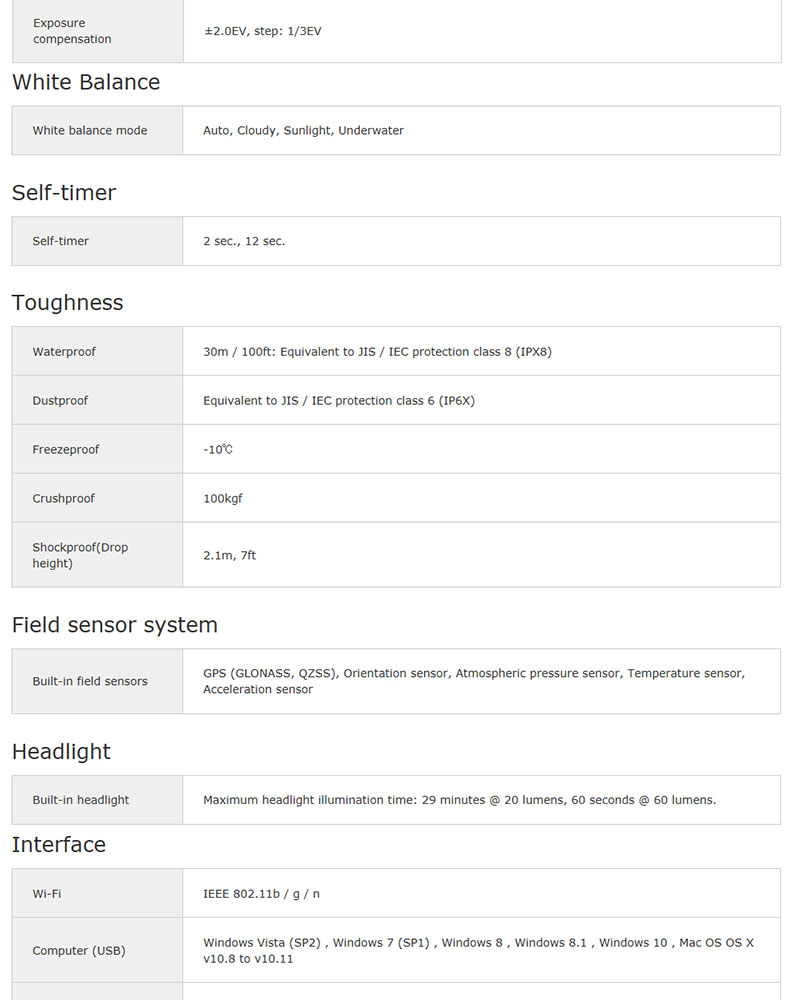Click the Interface section heading
The image size is (800, 1000).
(x=59, y=845)
